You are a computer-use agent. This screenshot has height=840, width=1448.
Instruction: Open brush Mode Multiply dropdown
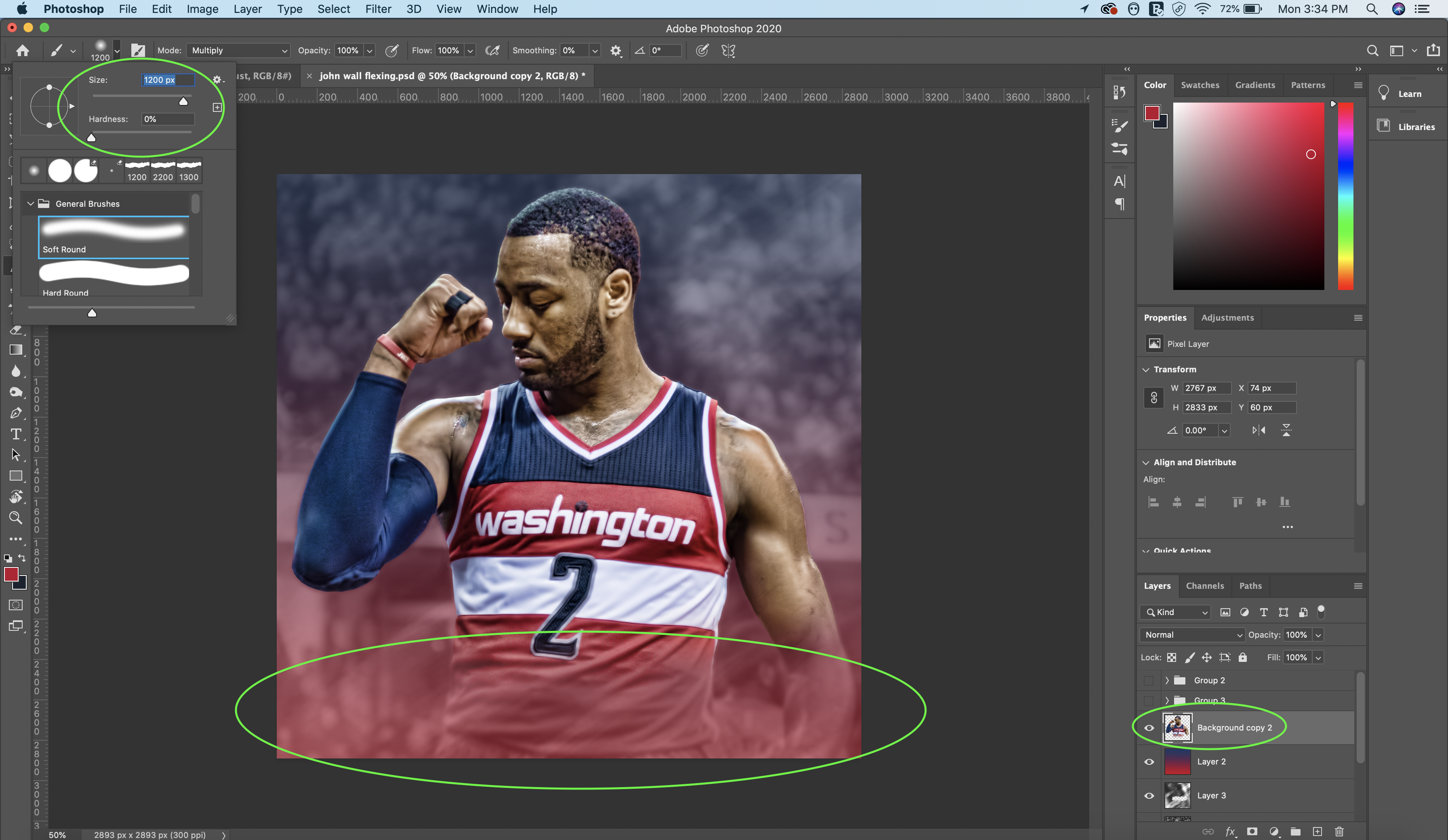click(x=238, y=50)
